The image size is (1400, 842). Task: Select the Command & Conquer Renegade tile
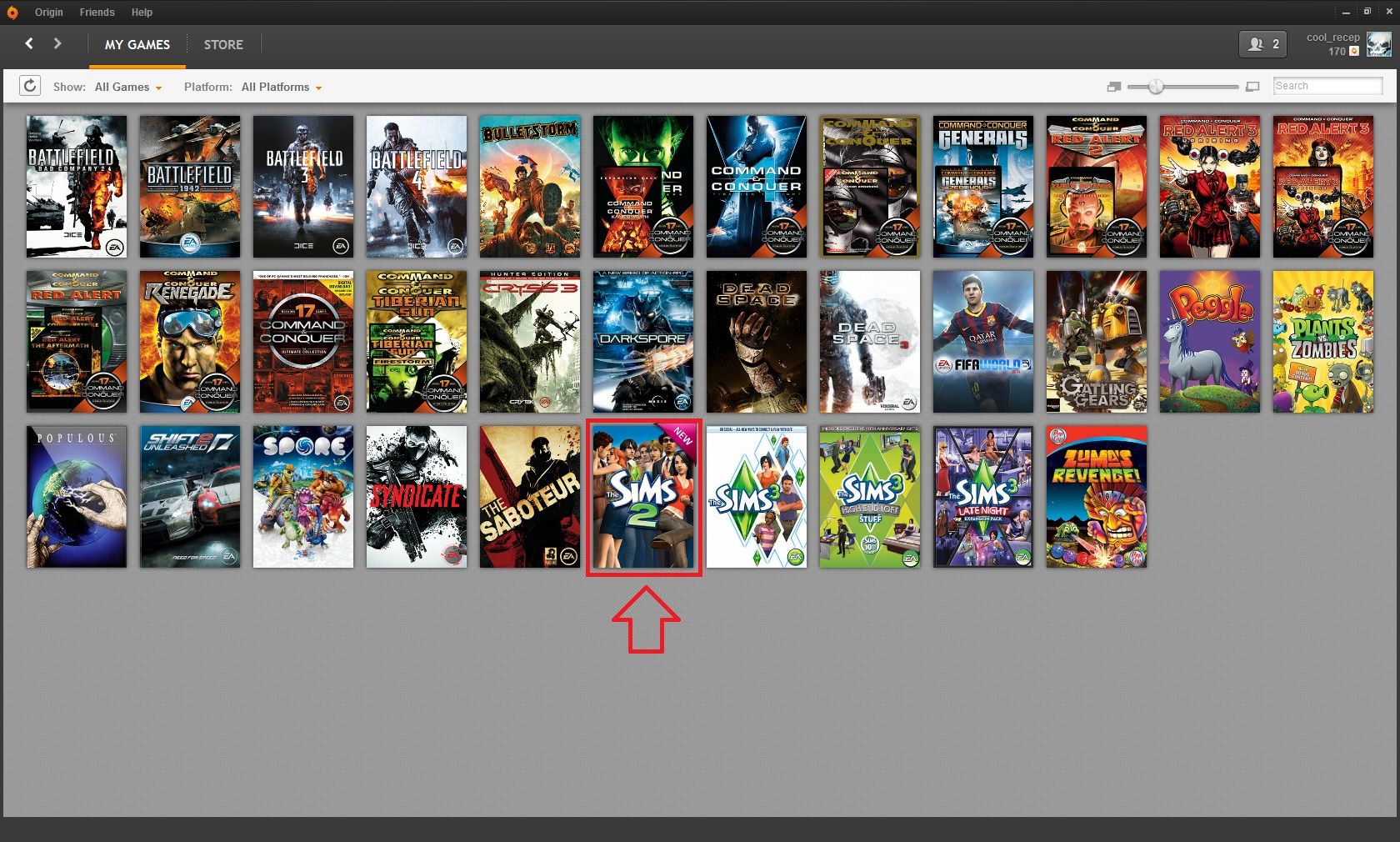coord(190,342)
